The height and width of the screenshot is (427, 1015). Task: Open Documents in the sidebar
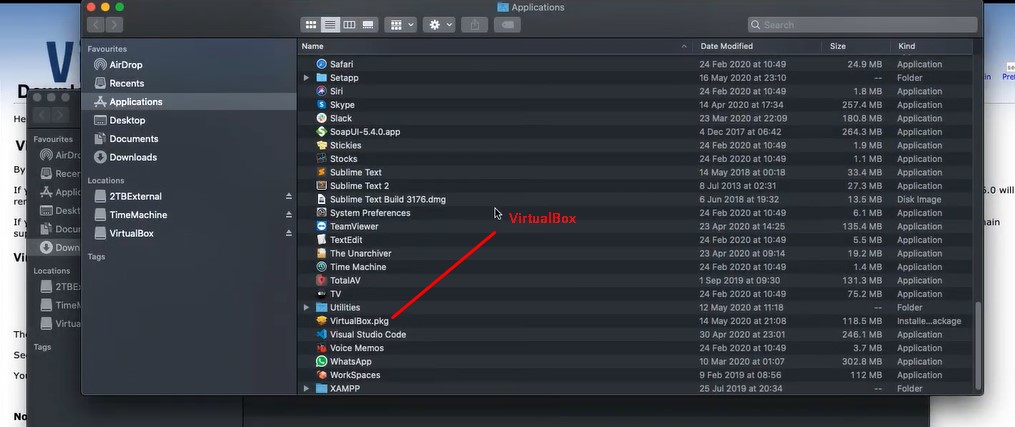(x=189, y=138)
